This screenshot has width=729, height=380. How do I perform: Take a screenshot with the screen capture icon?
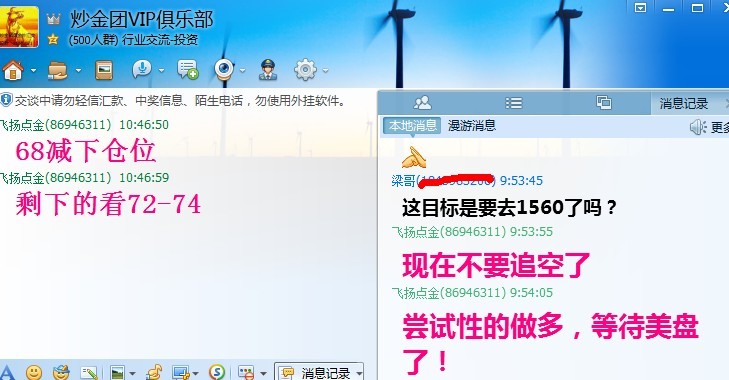[x=180, y=373]
